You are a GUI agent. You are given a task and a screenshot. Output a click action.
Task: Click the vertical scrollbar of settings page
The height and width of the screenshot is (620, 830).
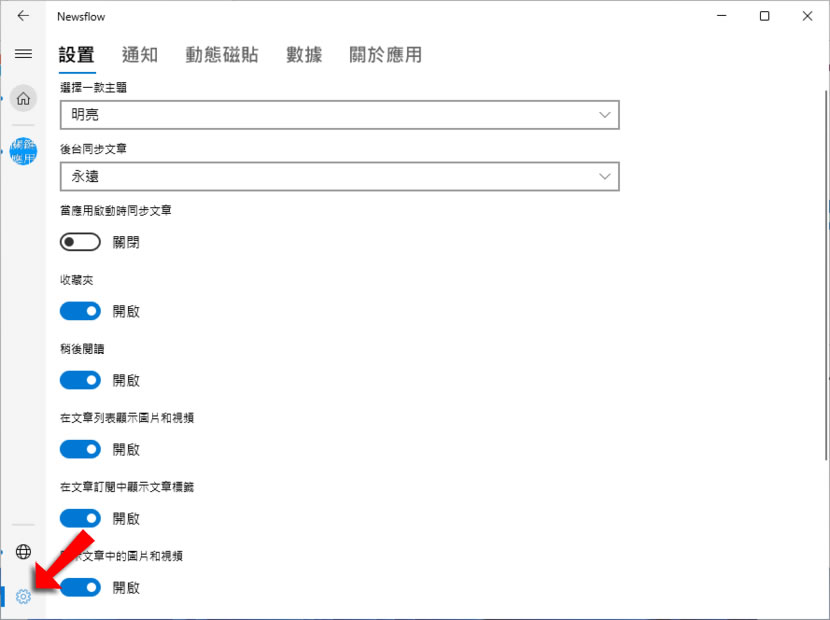[x=826, y=275]
